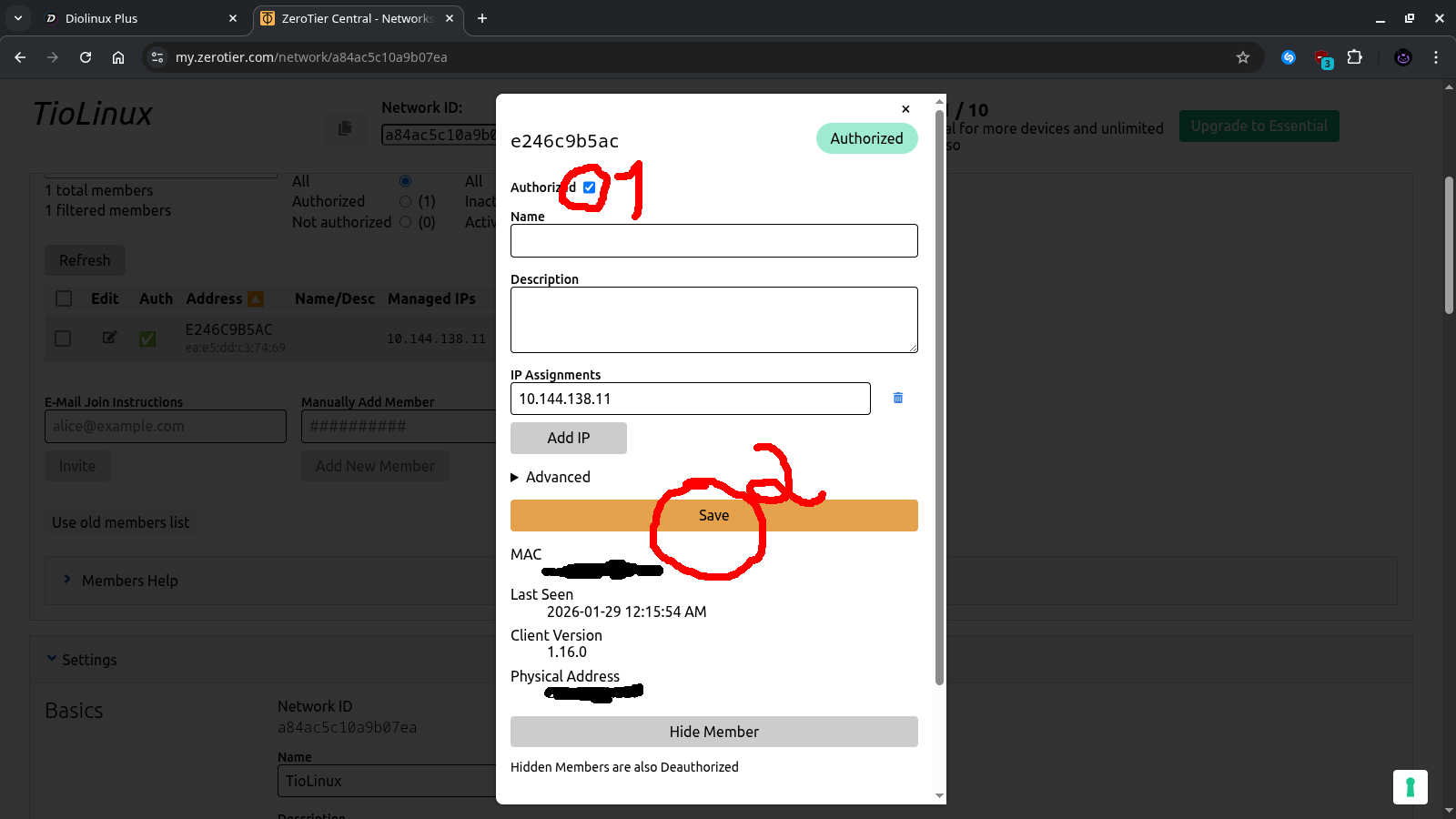1456x819 pixels.
Task: Go to the browser home page
Action: click(x=118, y=57)
